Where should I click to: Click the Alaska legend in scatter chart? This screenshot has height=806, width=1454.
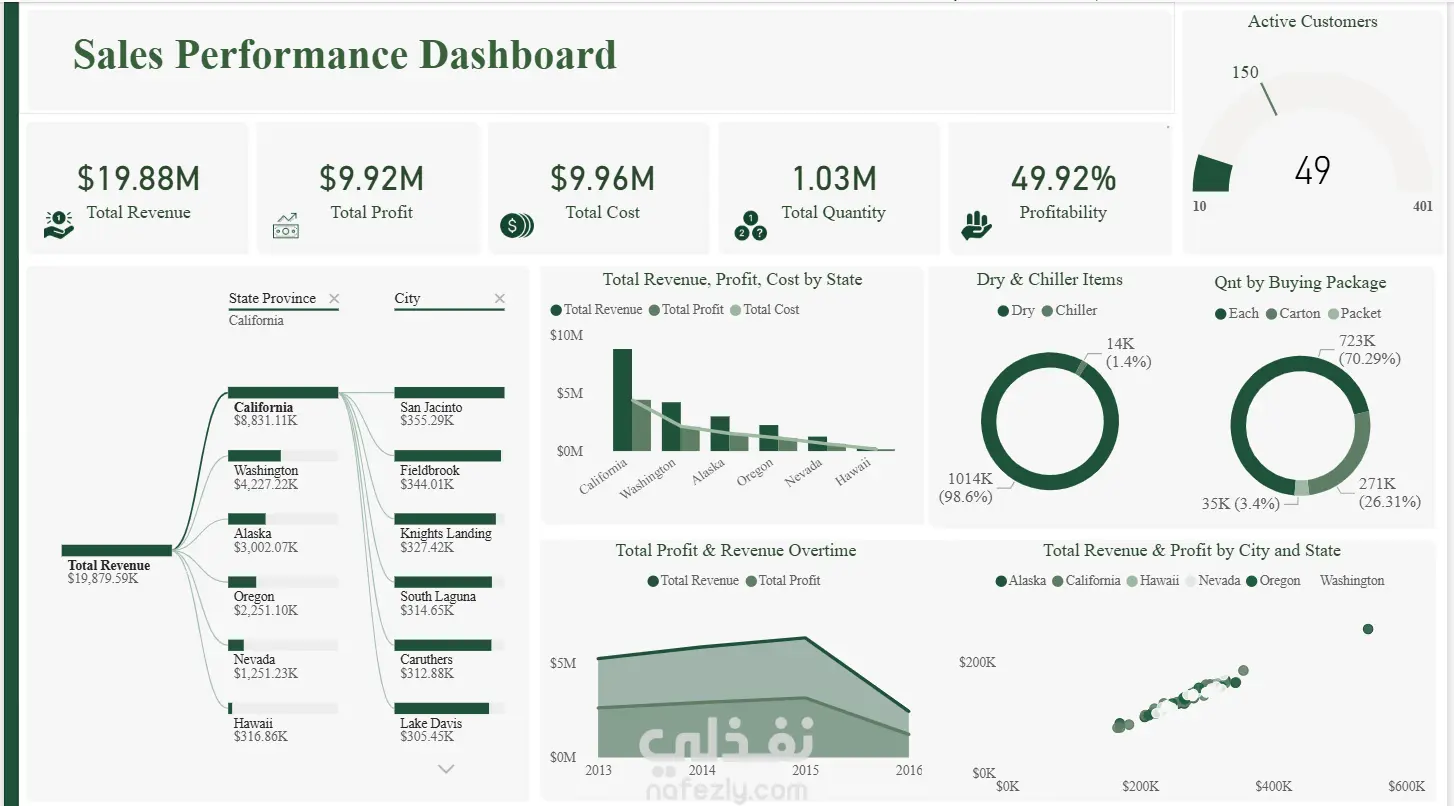click(x=1021, y=581)
